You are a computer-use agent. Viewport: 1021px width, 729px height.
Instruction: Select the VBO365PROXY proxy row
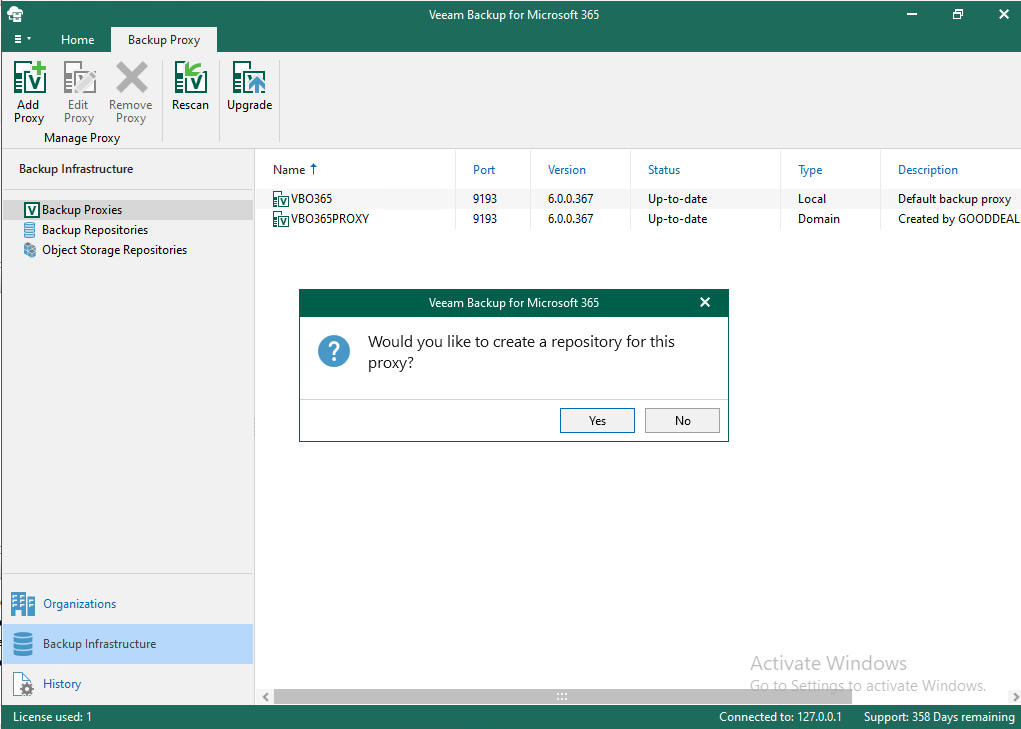638,219
